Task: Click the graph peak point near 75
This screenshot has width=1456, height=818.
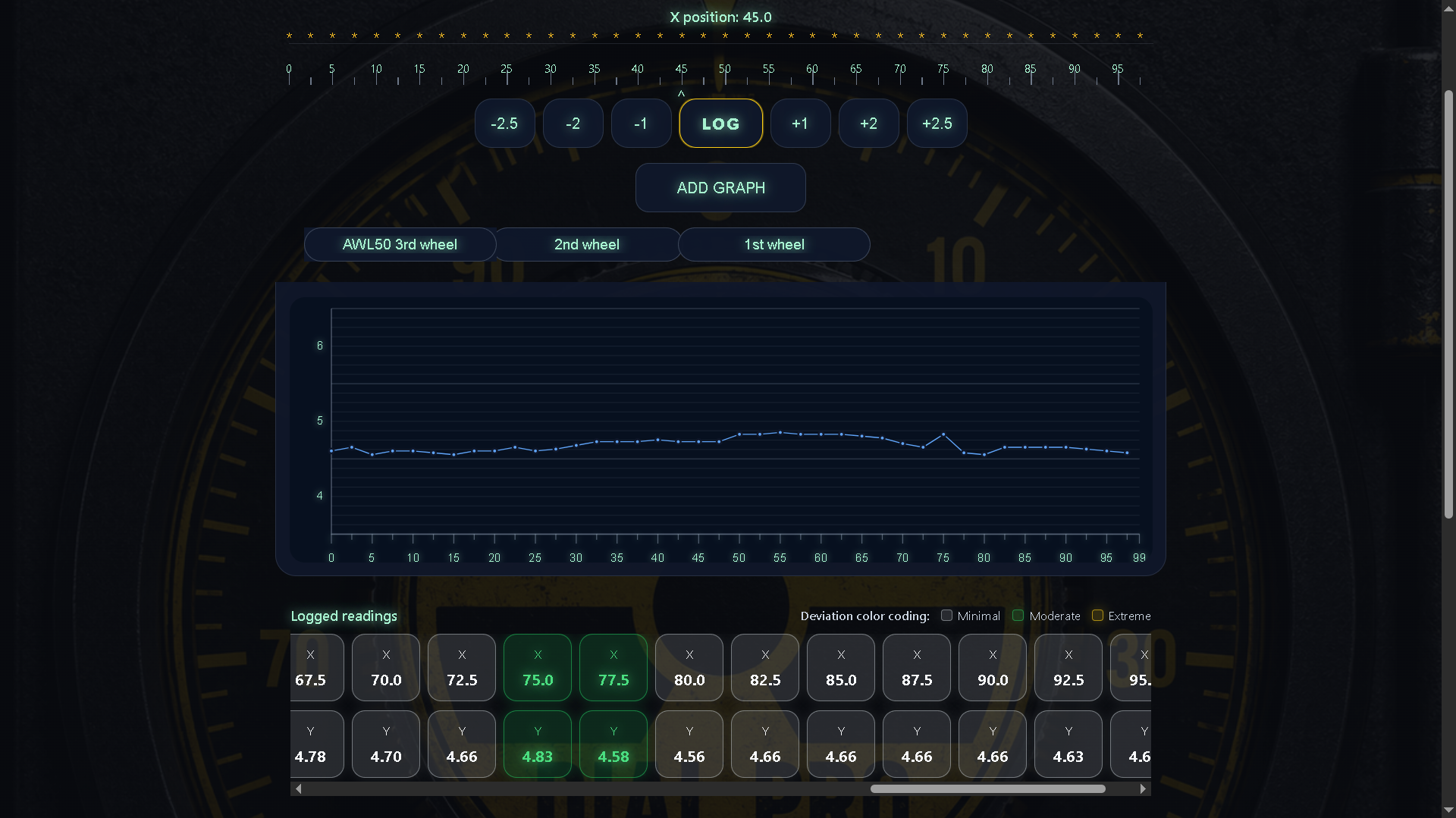Action: [943, 434]
